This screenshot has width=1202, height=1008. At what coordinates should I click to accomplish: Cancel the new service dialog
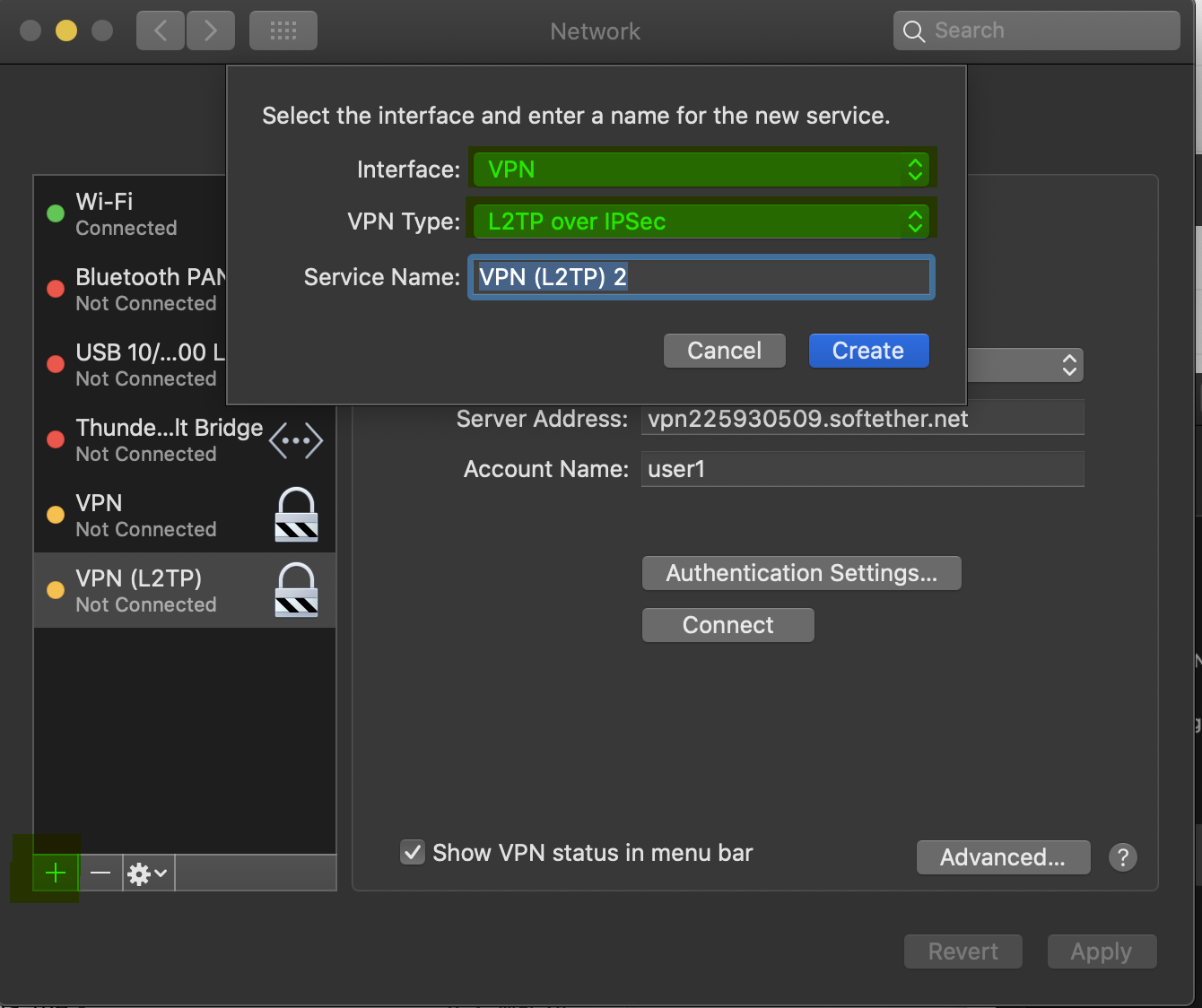(725, 351)
